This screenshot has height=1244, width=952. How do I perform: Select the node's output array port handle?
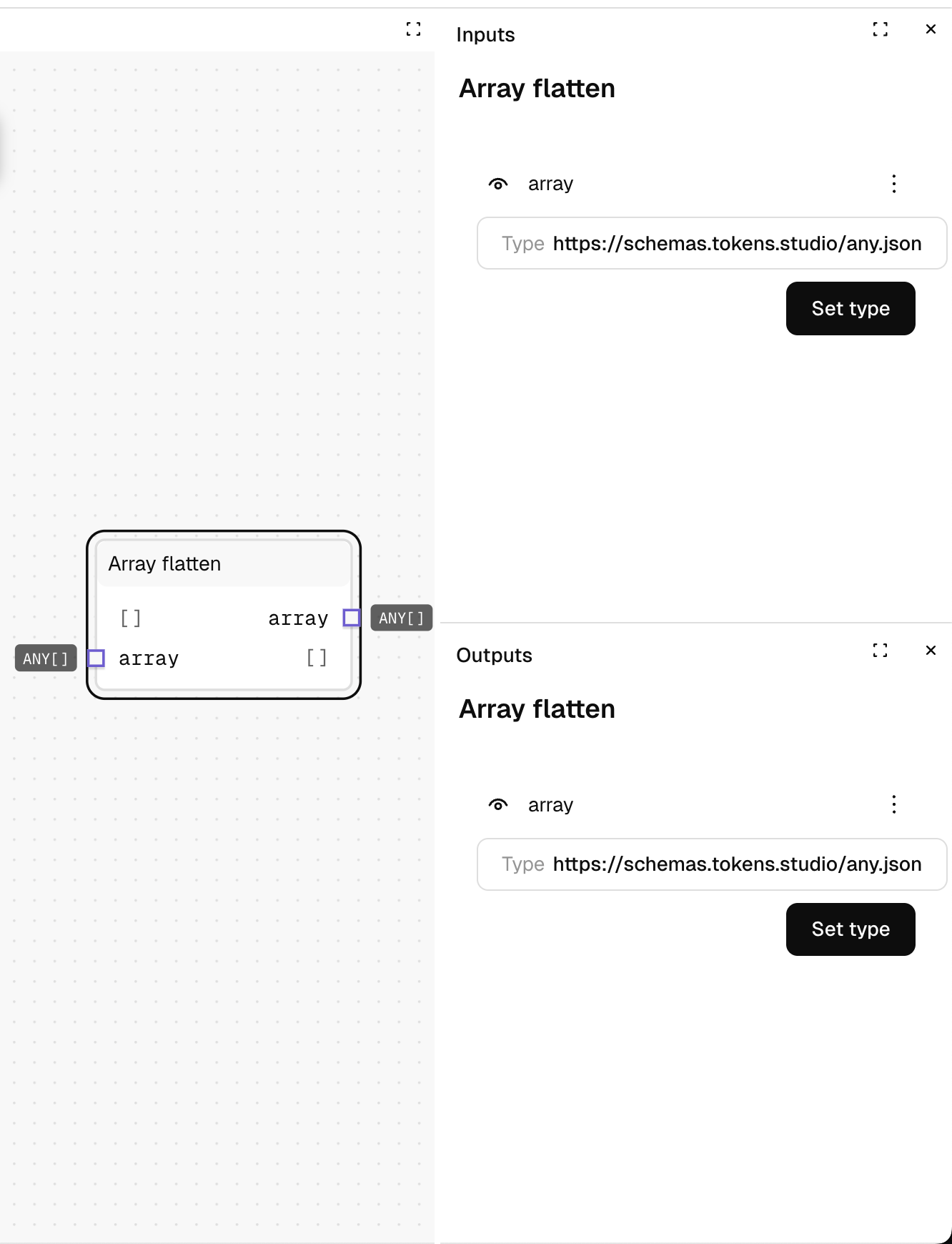coord(352,618)
